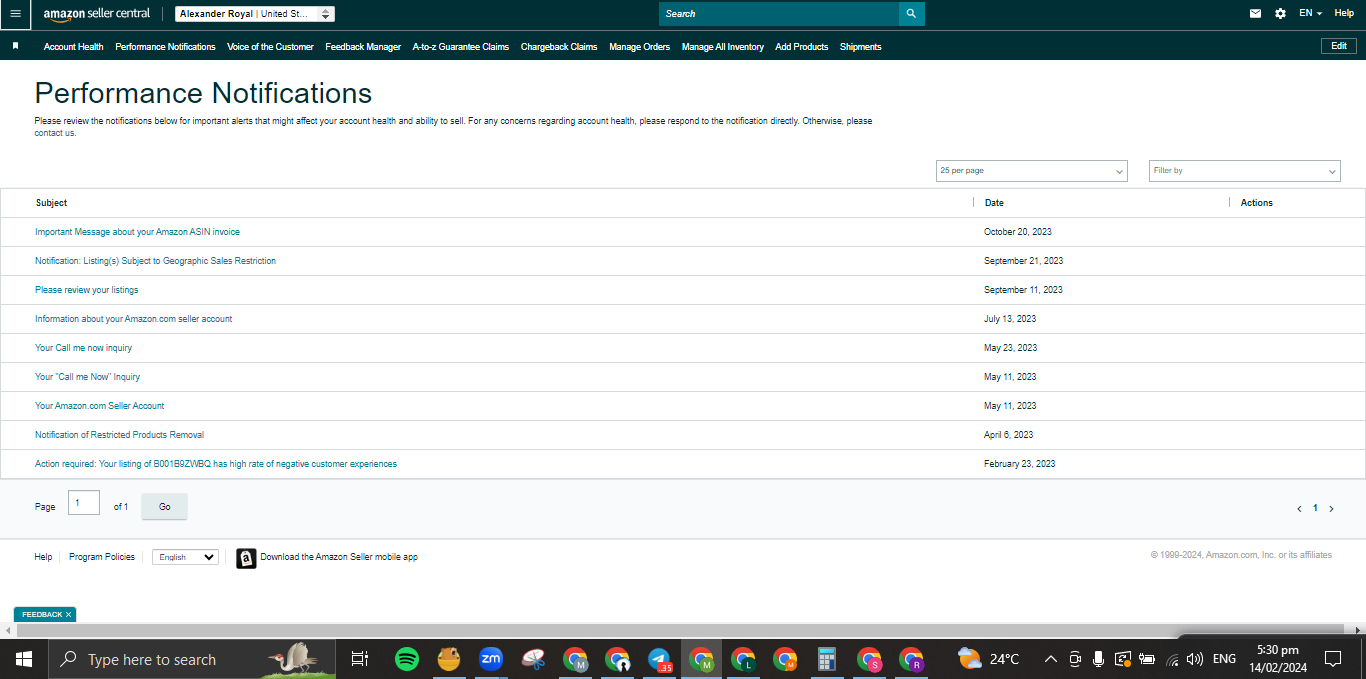
Task: Open Shipments nav item
Action: (861, 47)
